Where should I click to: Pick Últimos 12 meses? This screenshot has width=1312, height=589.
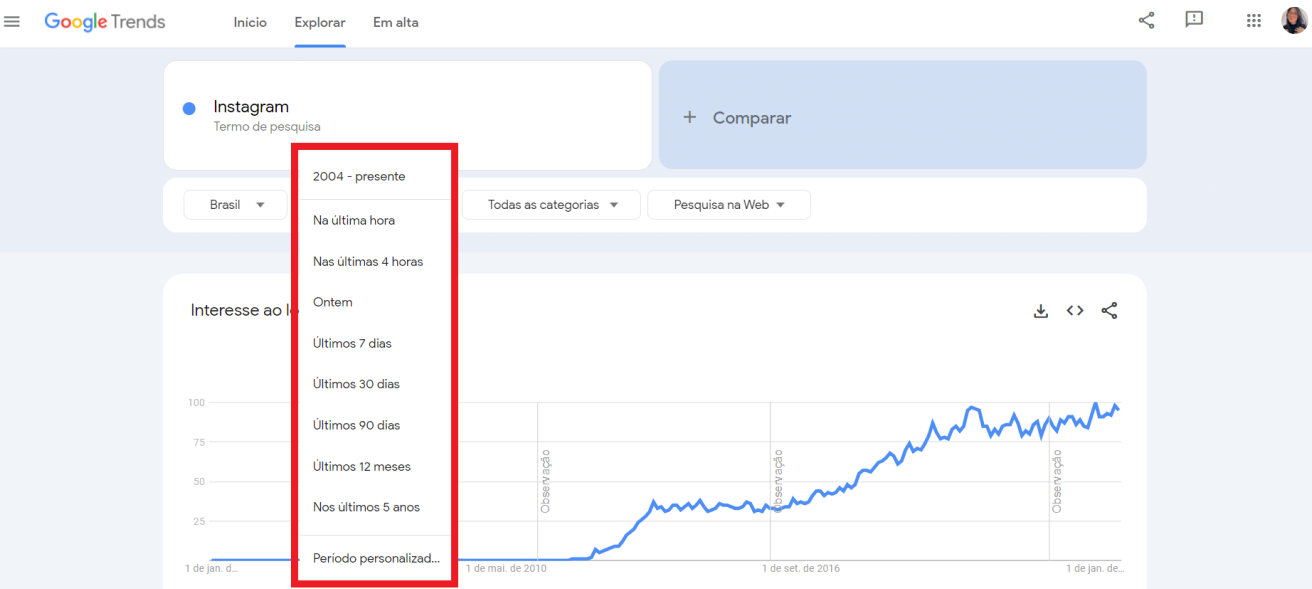click(374, 466)
